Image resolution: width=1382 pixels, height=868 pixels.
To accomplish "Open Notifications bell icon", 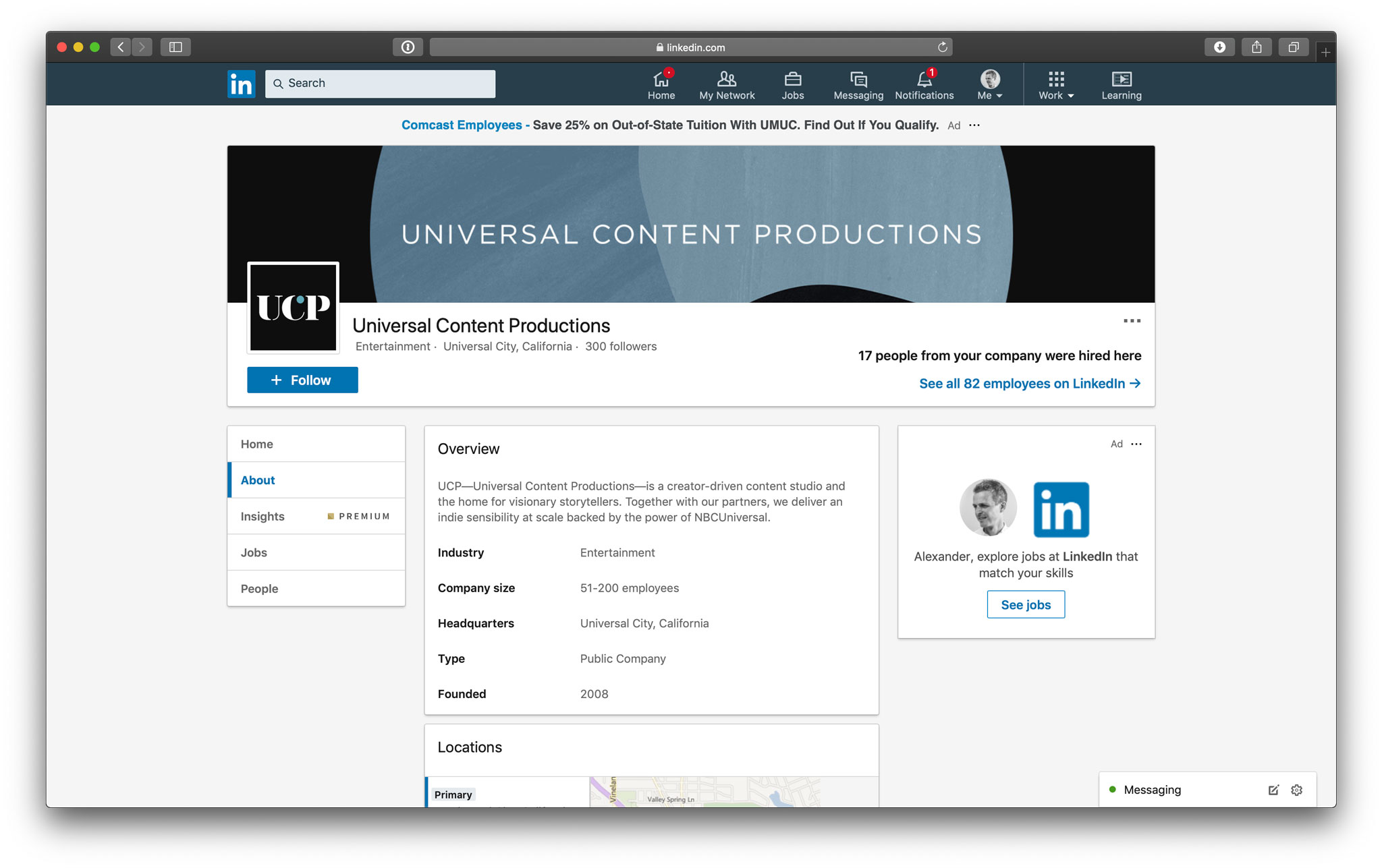I will pyautogui.click(x=924, y=85).
